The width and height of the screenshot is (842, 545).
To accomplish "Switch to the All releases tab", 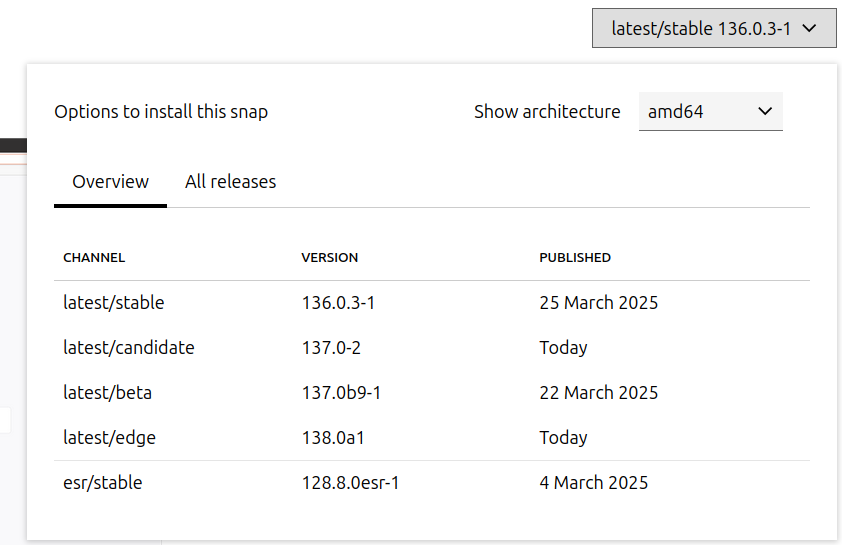I will click(x=230, y=182).
